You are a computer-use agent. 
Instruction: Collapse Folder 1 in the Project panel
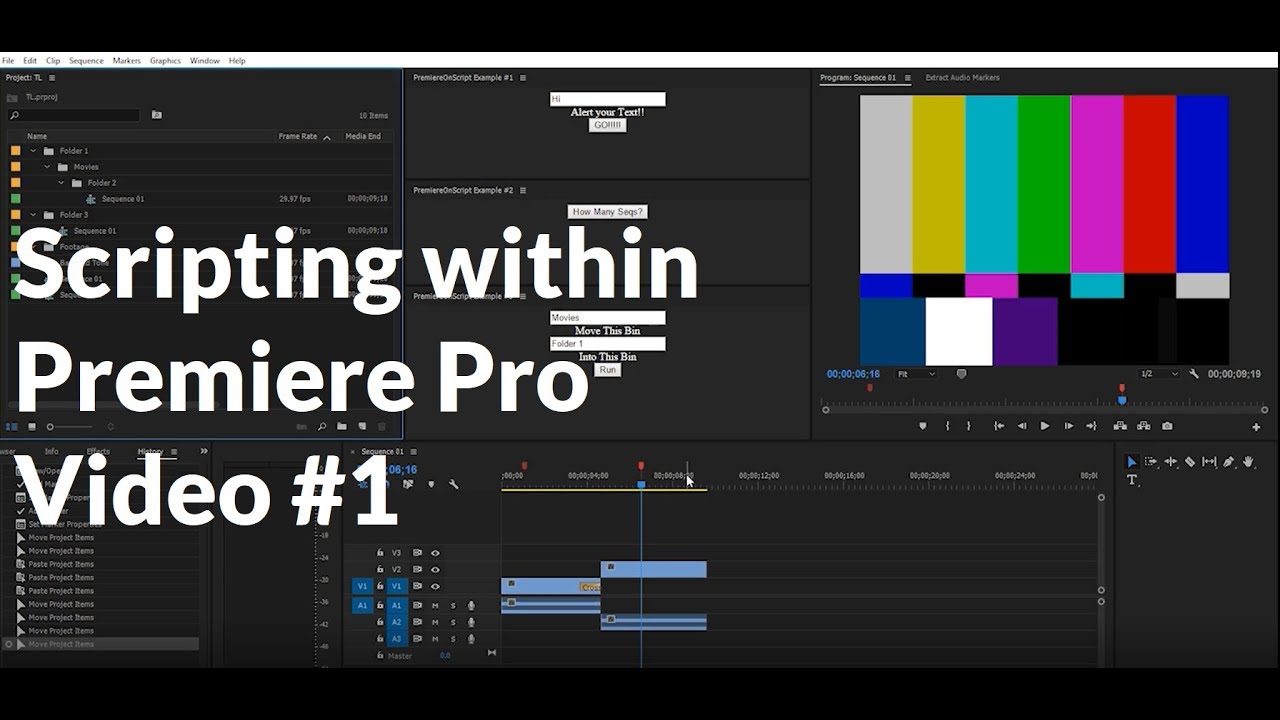coord(32,150)
